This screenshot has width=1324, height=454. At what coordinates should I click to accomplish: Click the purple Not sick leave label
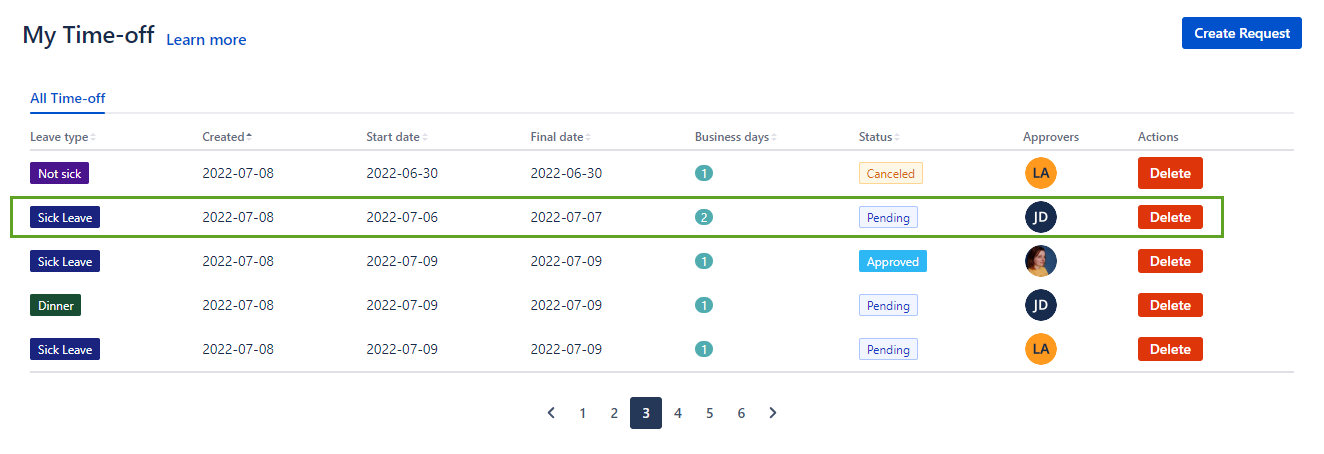(59, 173)
